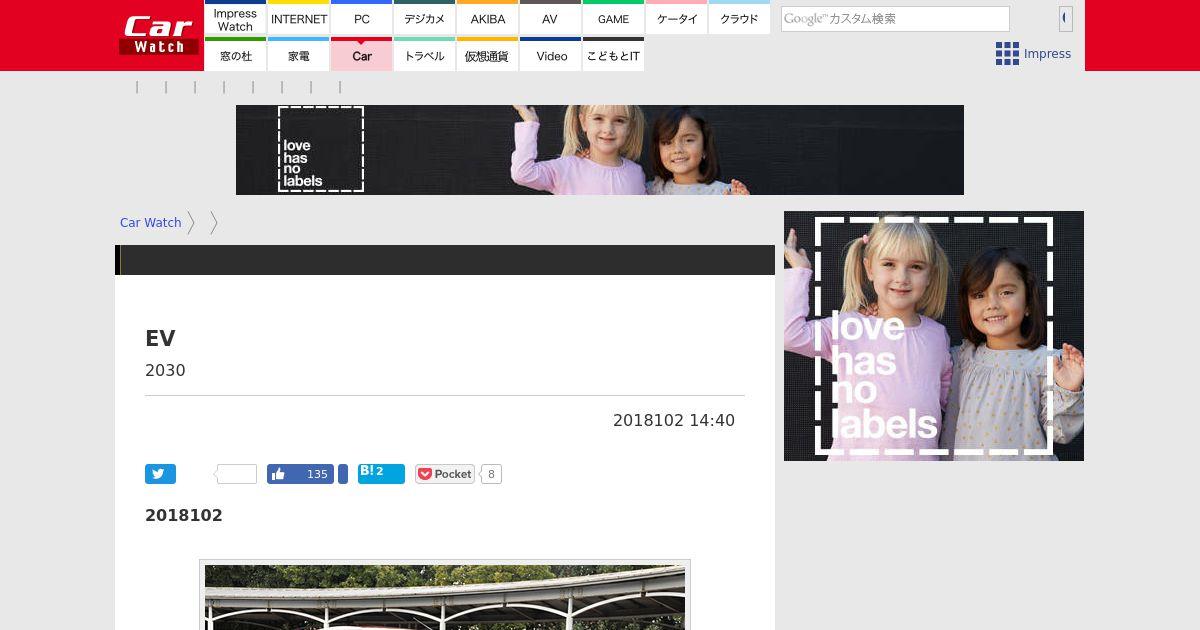Like the article on Facebook (135)

pos(300,474)
